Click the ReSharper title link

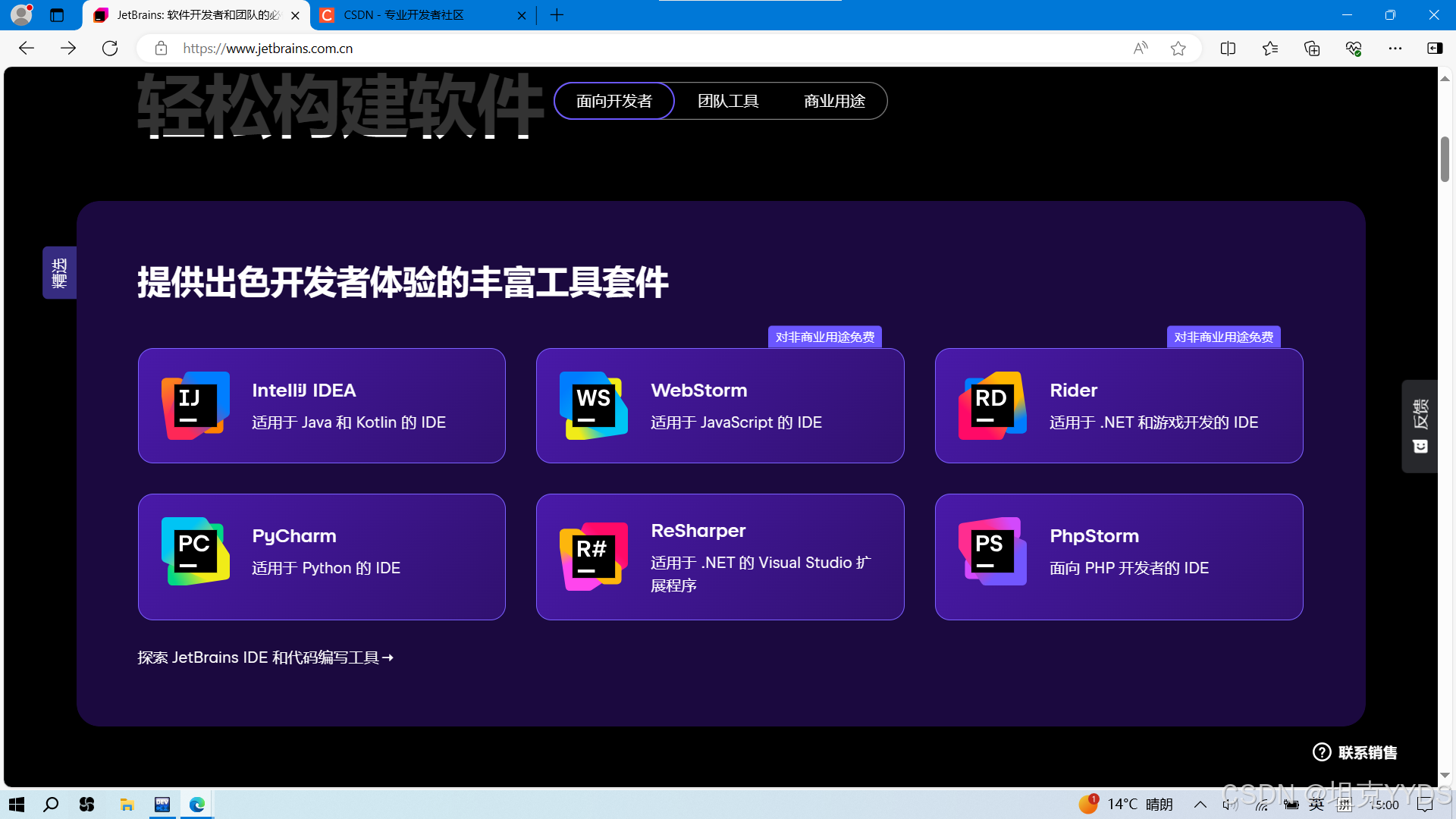[x=698, y=531]
